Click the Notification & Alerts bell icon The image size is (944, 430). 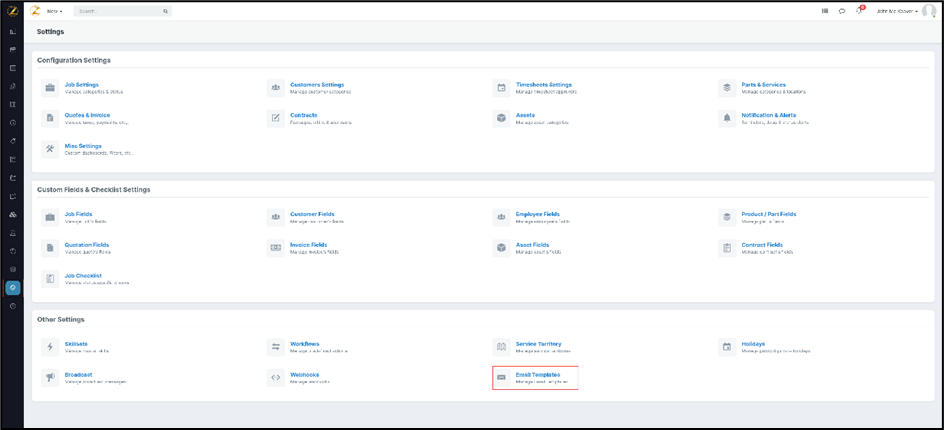pyautogui.click(x=727, y=118)
